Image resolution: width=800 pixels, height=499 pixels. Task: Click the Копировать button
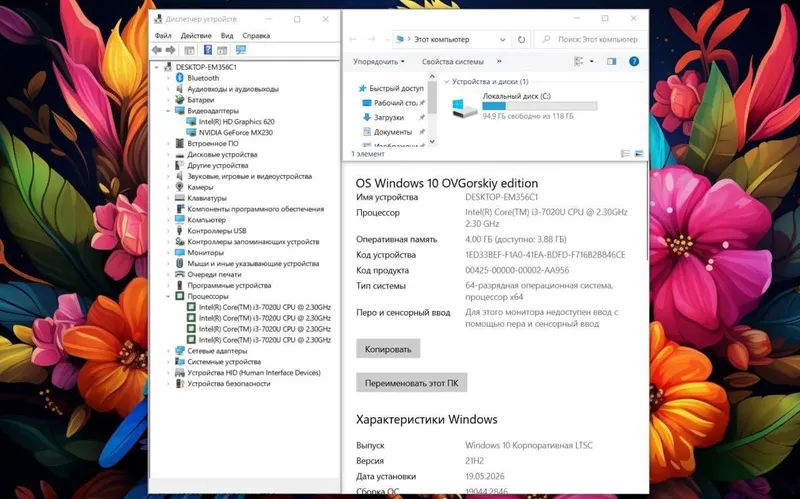click(x=388, y=349)
